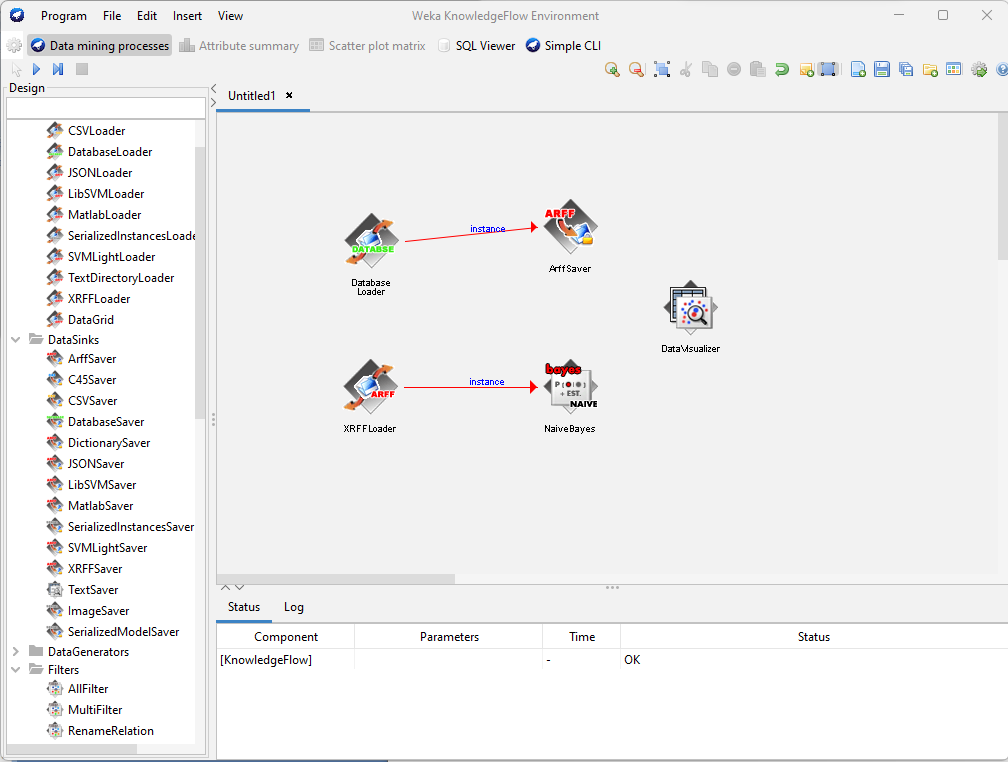
Task: Select the Untitled1 flow tab
Action: click(251, 95)
